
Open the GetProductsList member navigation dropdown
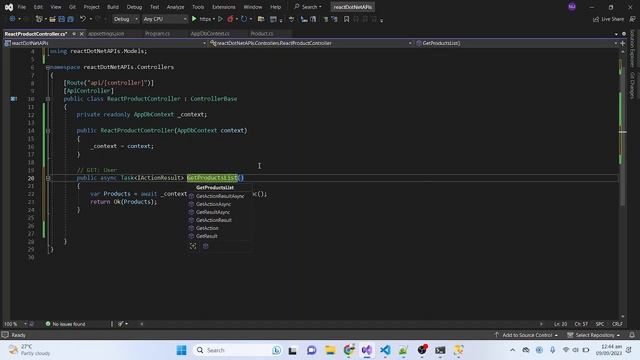(x=516, y=43)
